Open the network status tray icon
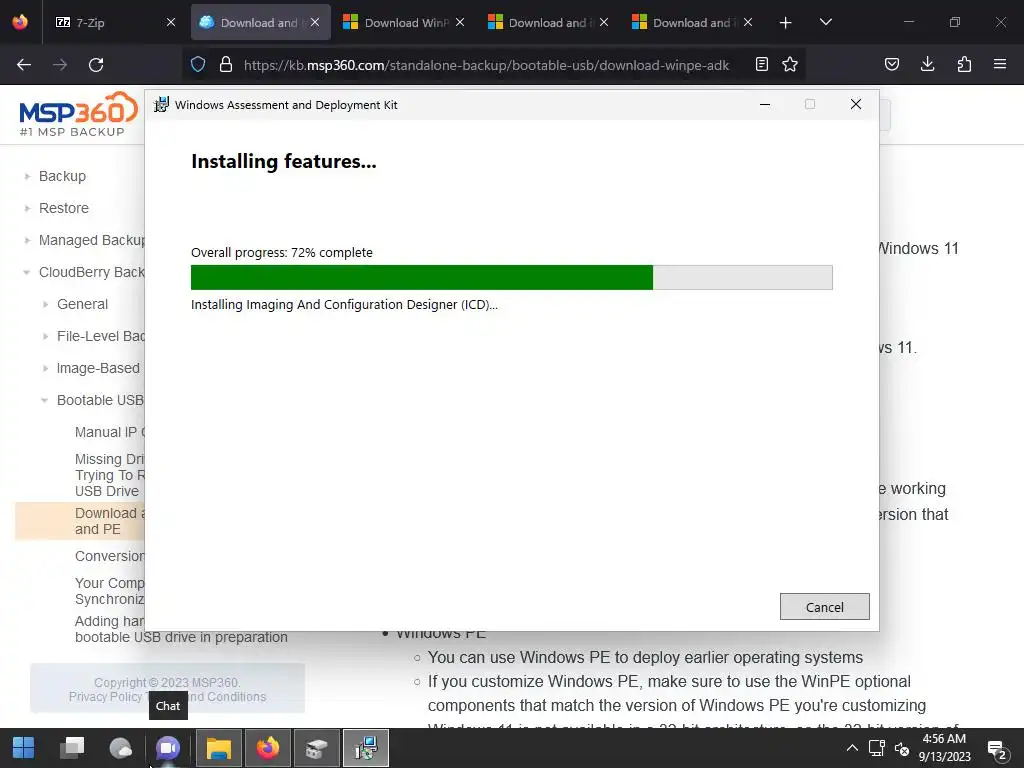 tap(876, 748)
